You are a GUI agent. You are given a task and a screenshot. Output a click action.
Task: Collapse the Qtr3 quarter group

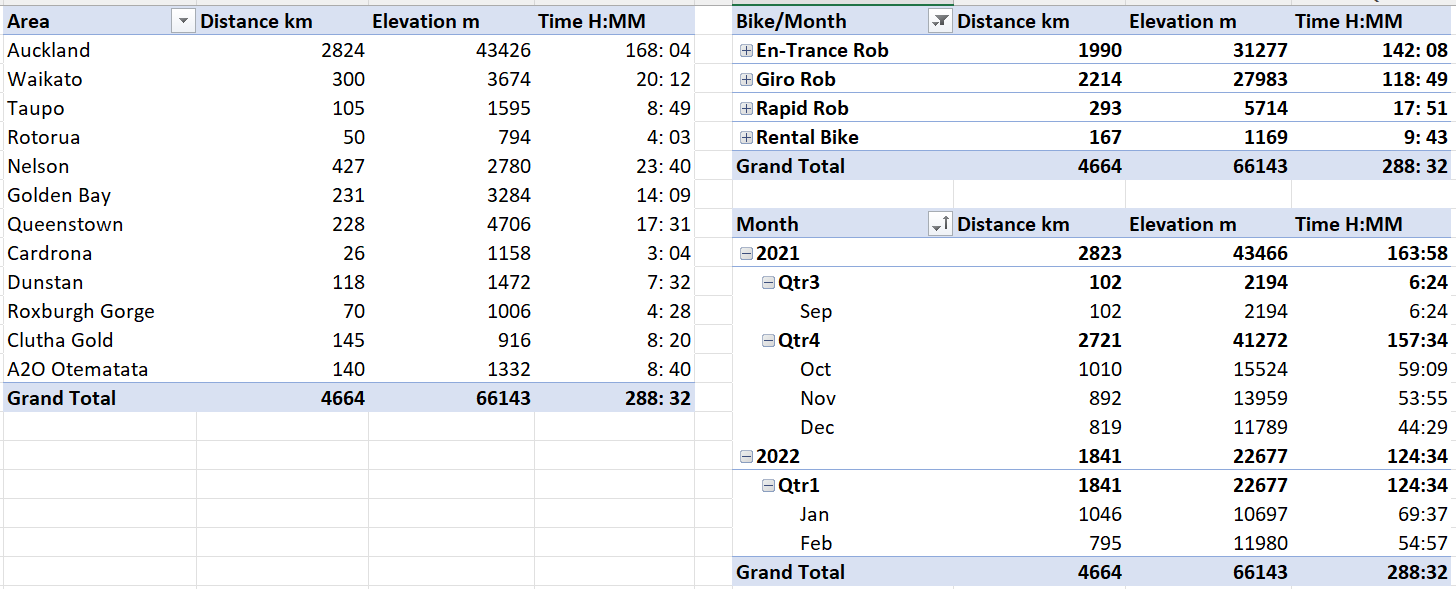tap(768, 283)
